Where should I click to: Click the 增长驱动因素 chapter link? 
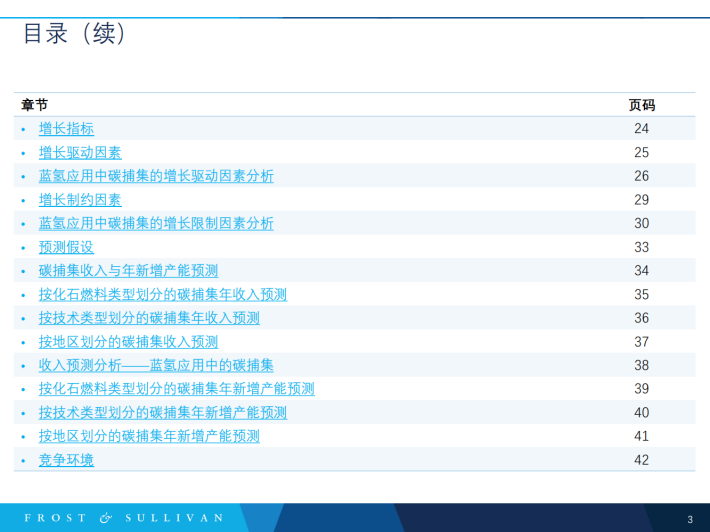80,153
